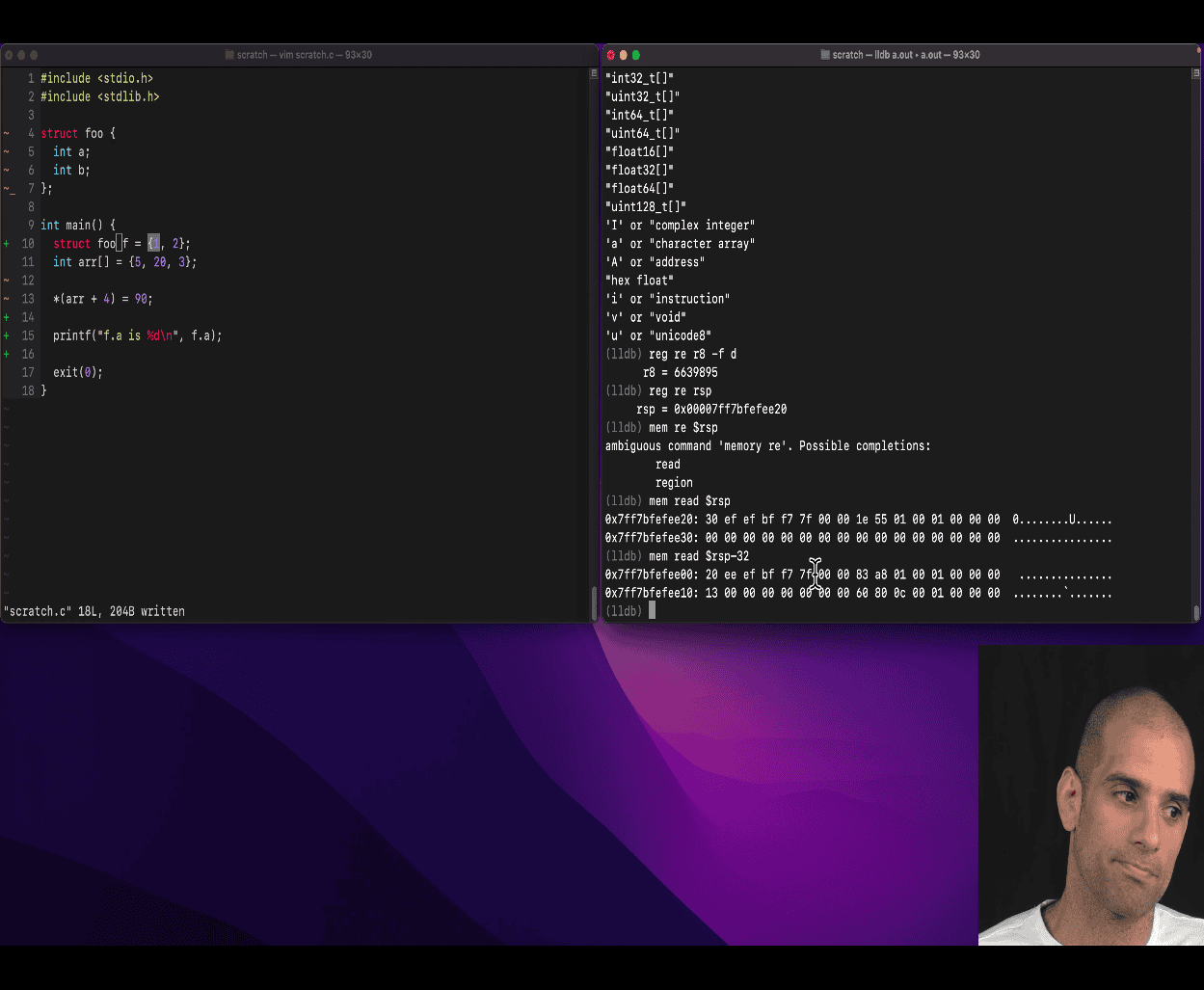Click the webcam video thumbnail
The height and width of the screenshot is (990, 1204).
(1090, 795)
